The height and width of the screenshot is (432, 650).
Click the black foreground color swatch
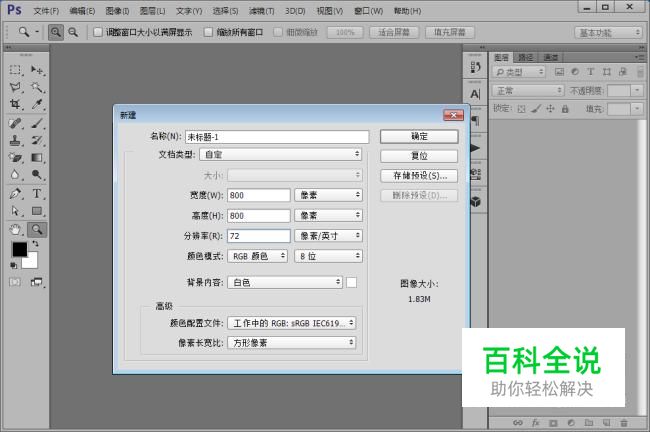pos(19,249)
